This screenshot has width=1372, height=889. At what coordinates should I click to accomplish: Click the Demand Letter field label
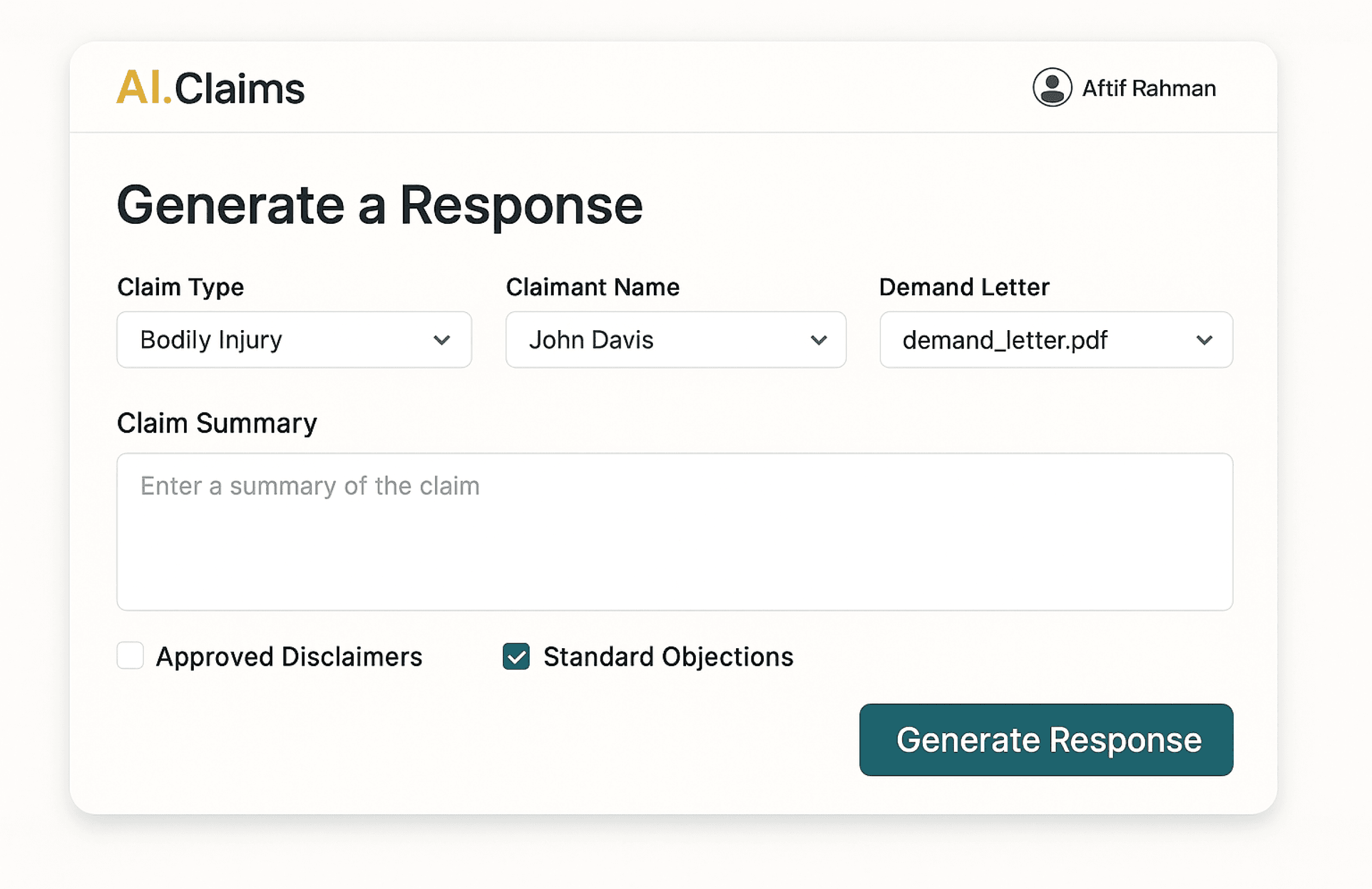tap(964, 287)
